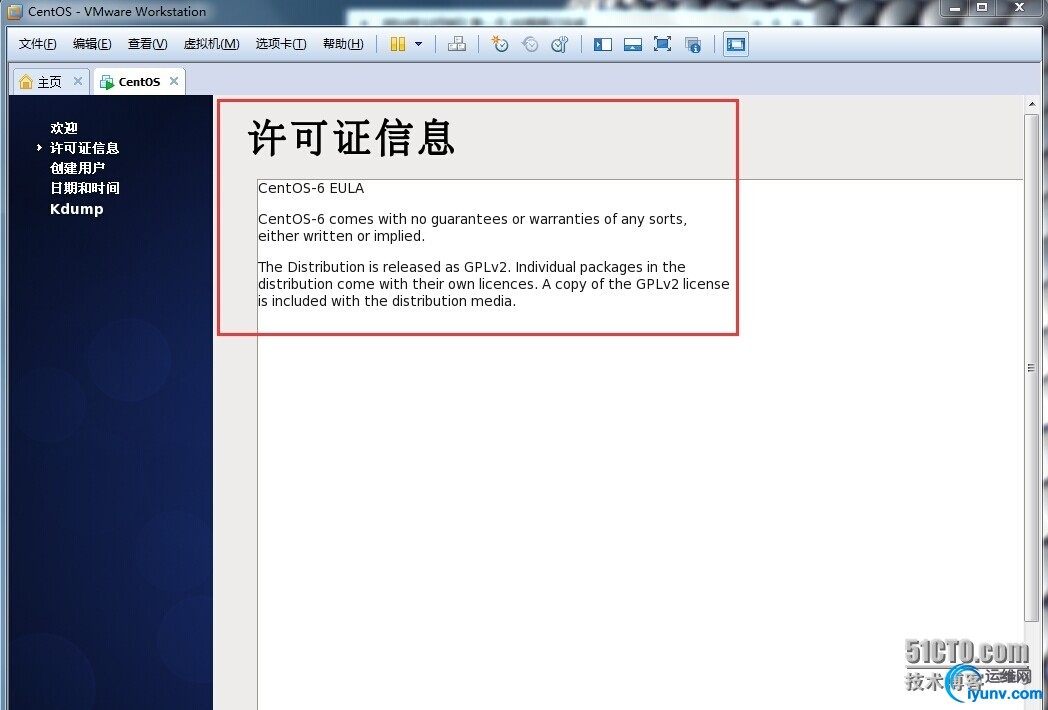Open the 选项卡(T) menu
This screenshot has width=1048, height=710.
pos(281,44)
